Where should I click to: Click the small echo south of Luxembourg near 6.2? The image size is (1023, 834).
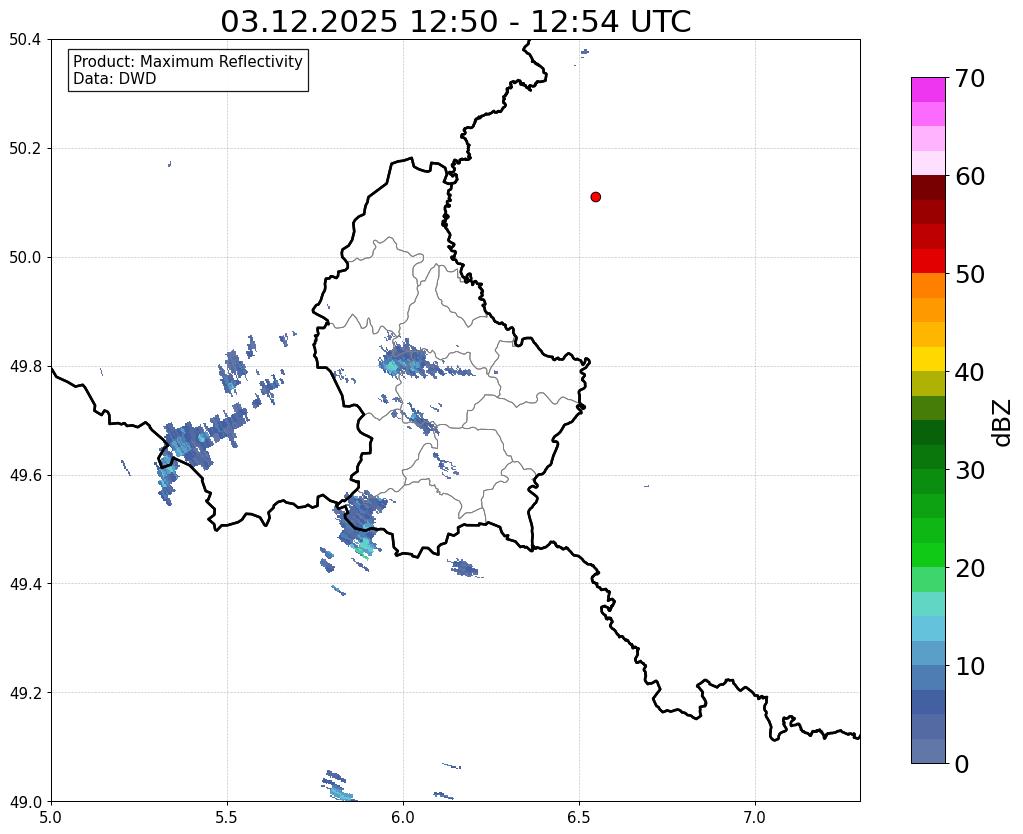[x=465, y=568]
